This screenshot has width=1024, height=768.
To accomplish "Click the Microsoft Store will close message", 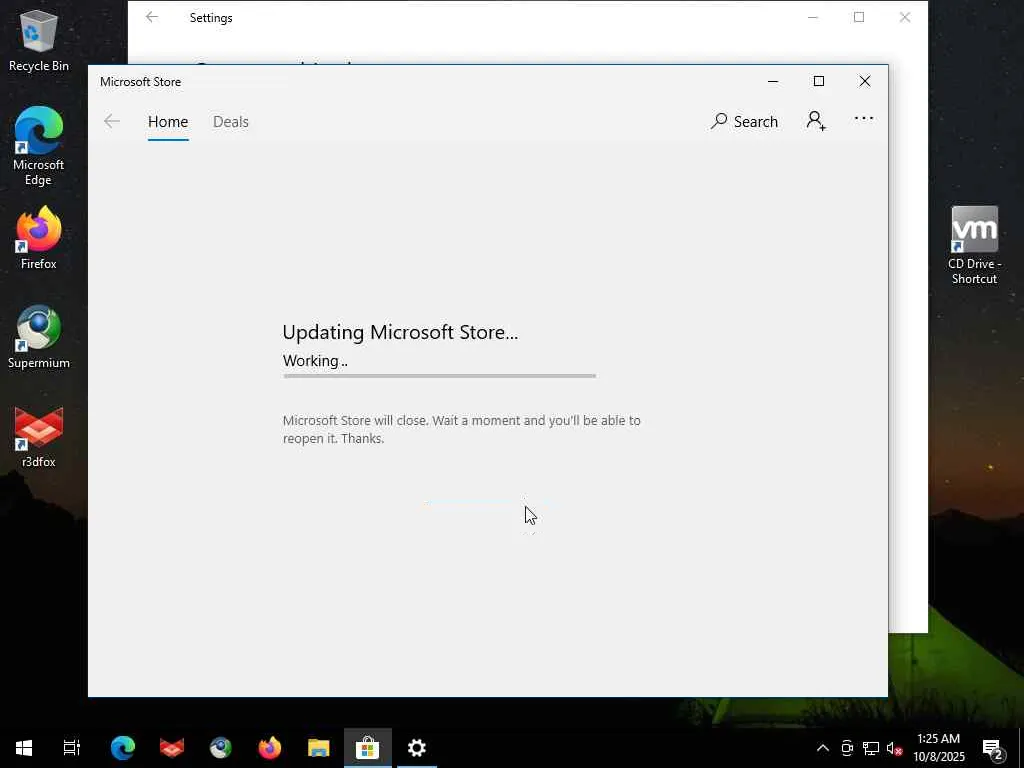I will point(462,430).
